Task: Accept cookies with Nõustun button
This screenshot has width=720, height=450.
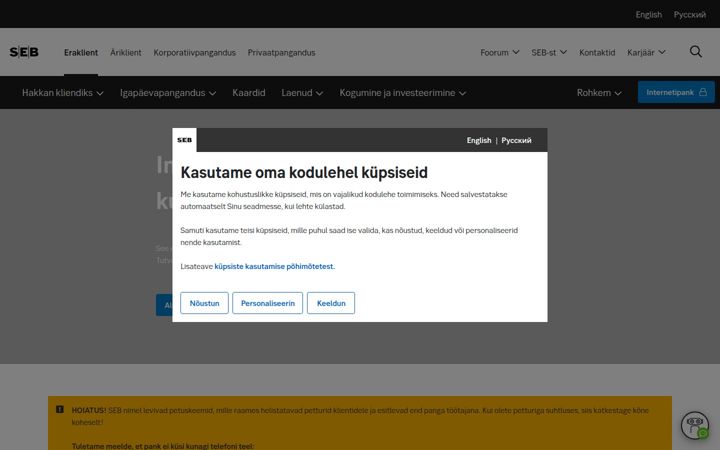Action: [204, 303]
